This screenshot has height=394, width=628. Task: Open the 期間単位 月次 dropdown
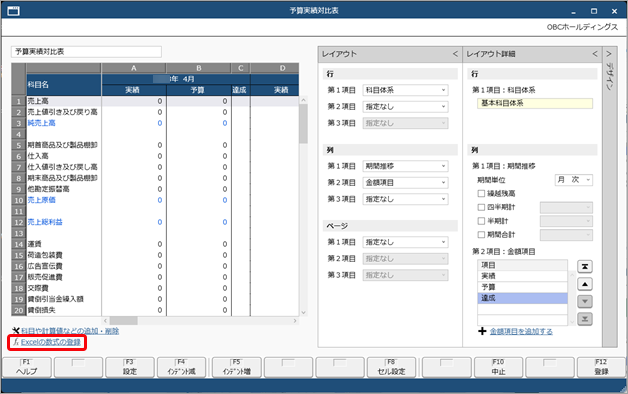click(x=574, y=180)
